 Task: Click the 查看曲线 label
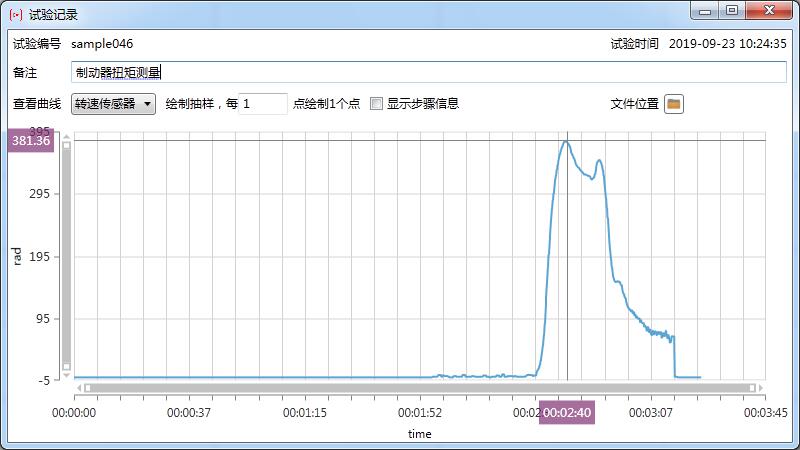37,104
